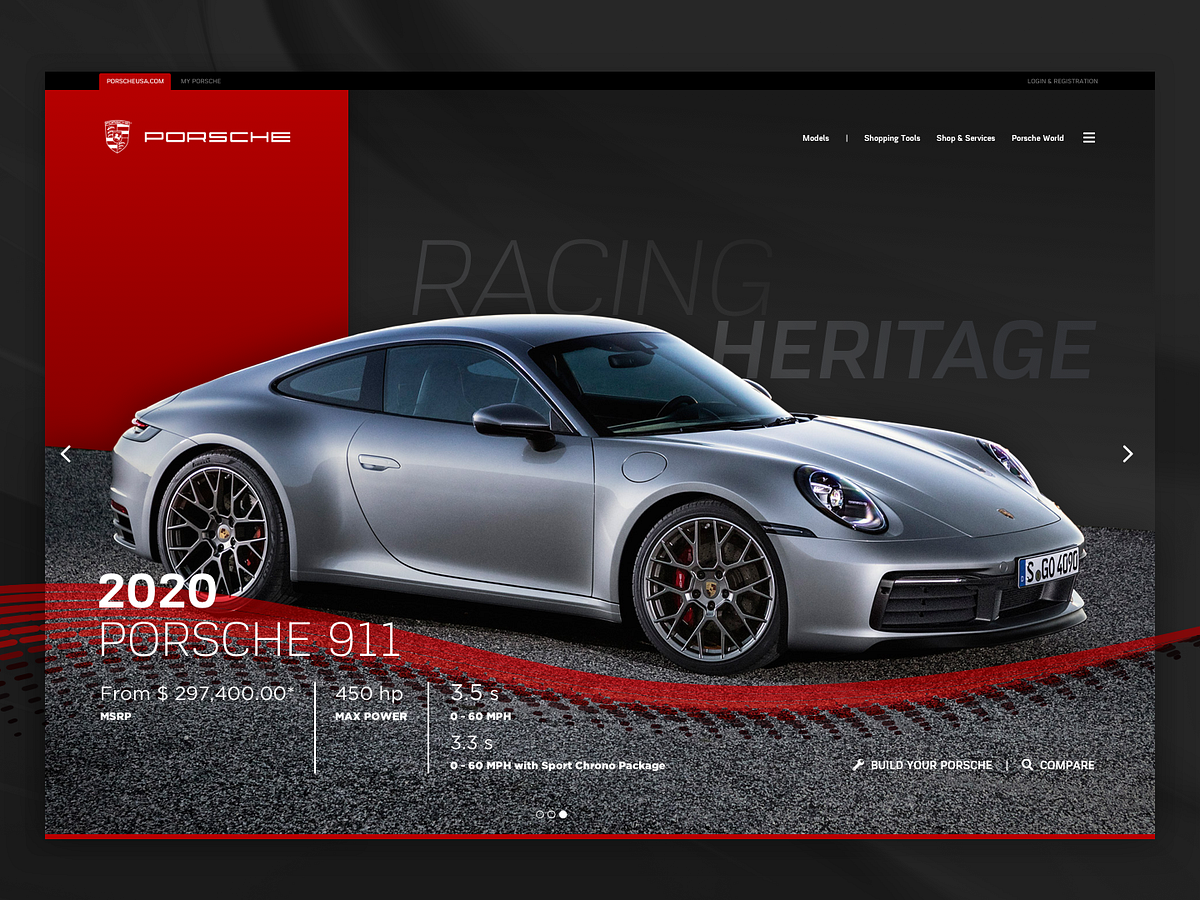Open the Models menu
The height and width of the screenshot is (900, 1200).
click(x=816, y=138)
